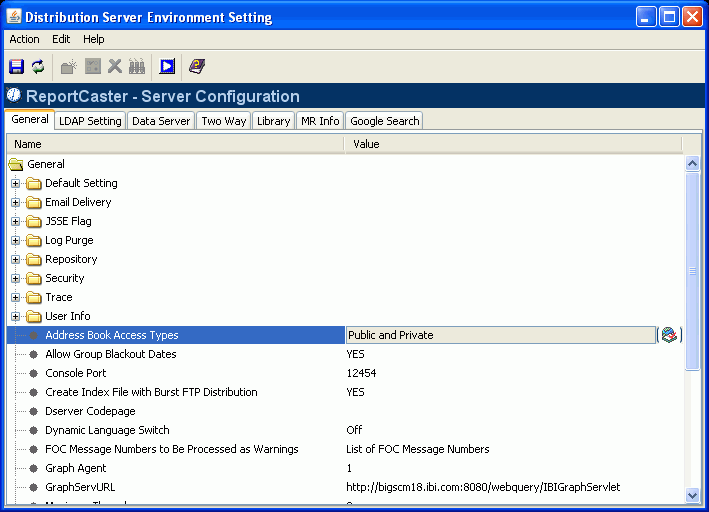Click the root General folder icon
709x512 pixels.
coord(16,164)
